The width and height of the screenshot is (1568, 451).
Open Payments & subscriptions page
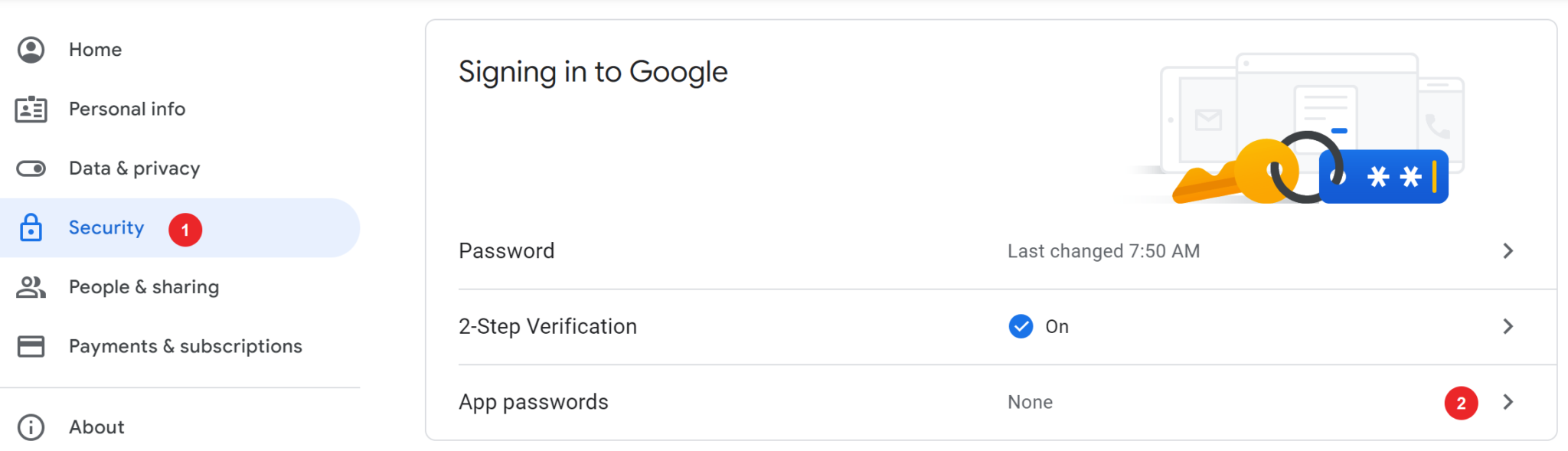(x=185, y=346)
